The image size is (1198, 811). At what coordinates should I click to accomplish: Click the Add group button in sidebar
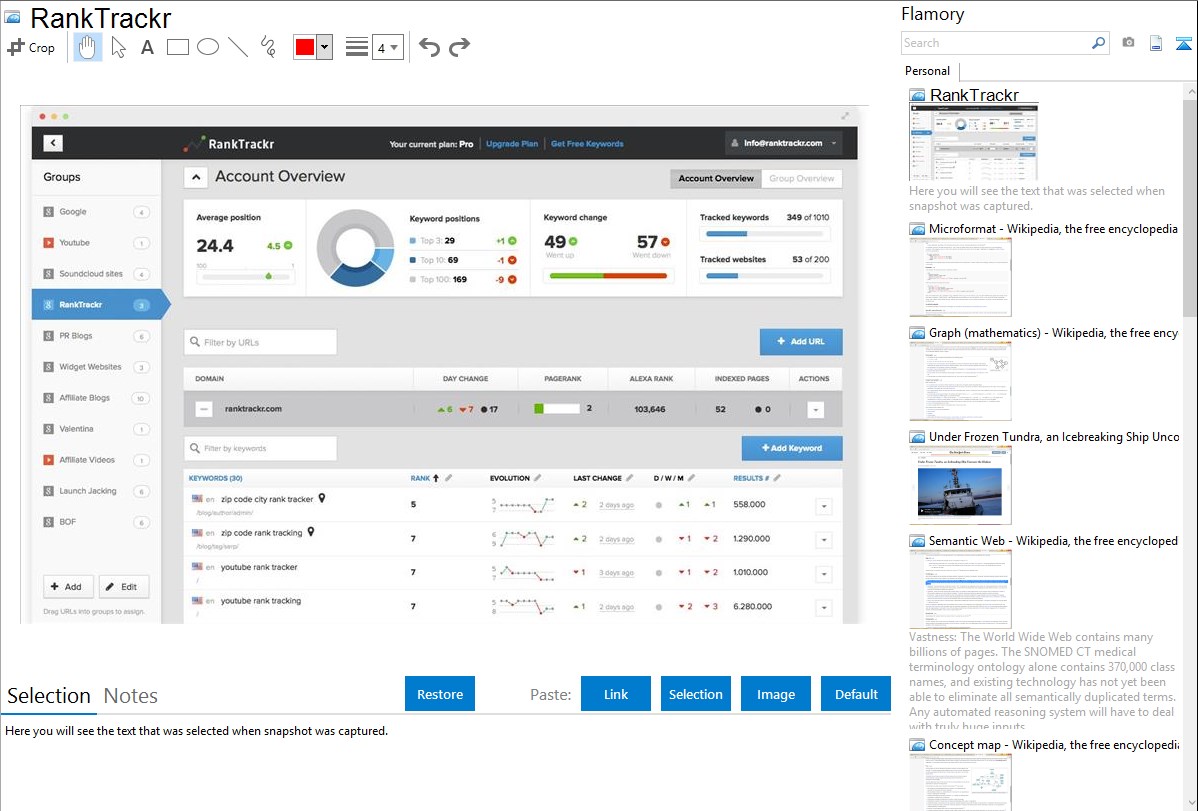(68, 587)
